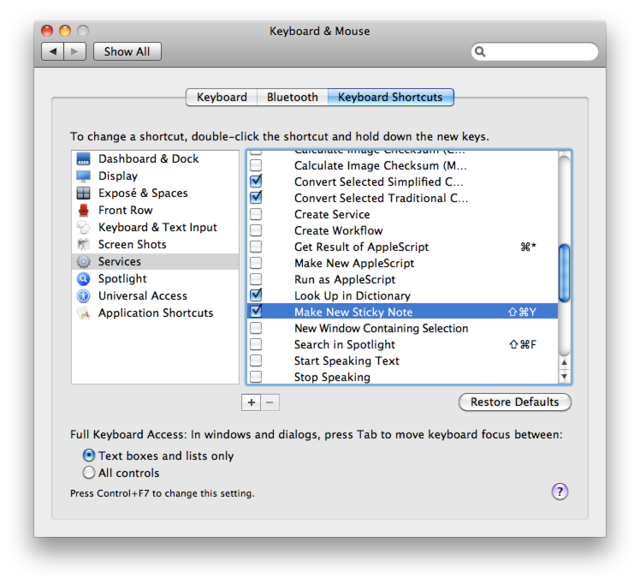The height and width of the screenshot is (584, 640).
Task: Enable Calculate Image Checksum (M... checkbox
Action: [x=256, y=165]
